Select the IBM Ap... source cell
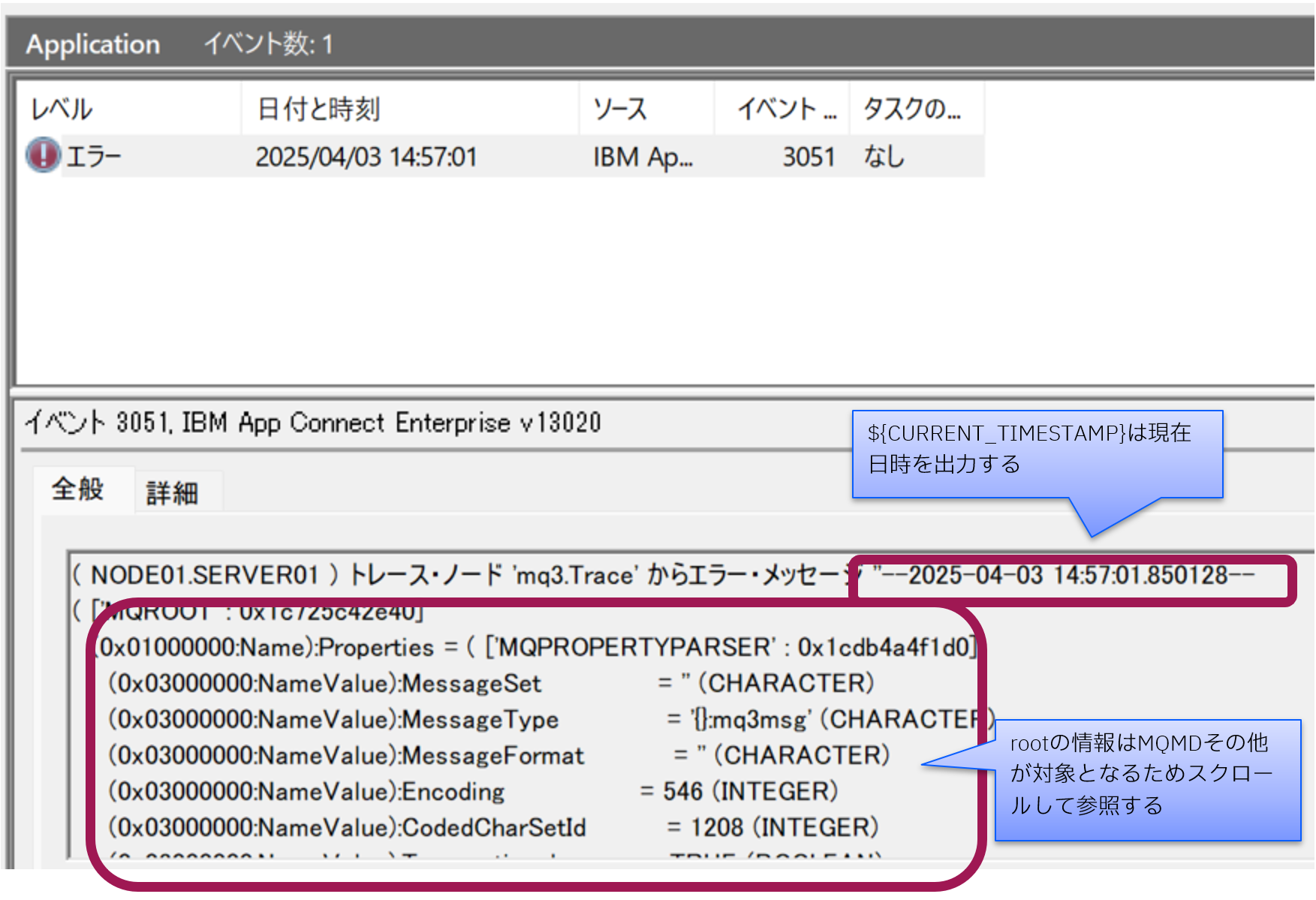This screenshot has width=1316, height=900. [x=643, y=157]
